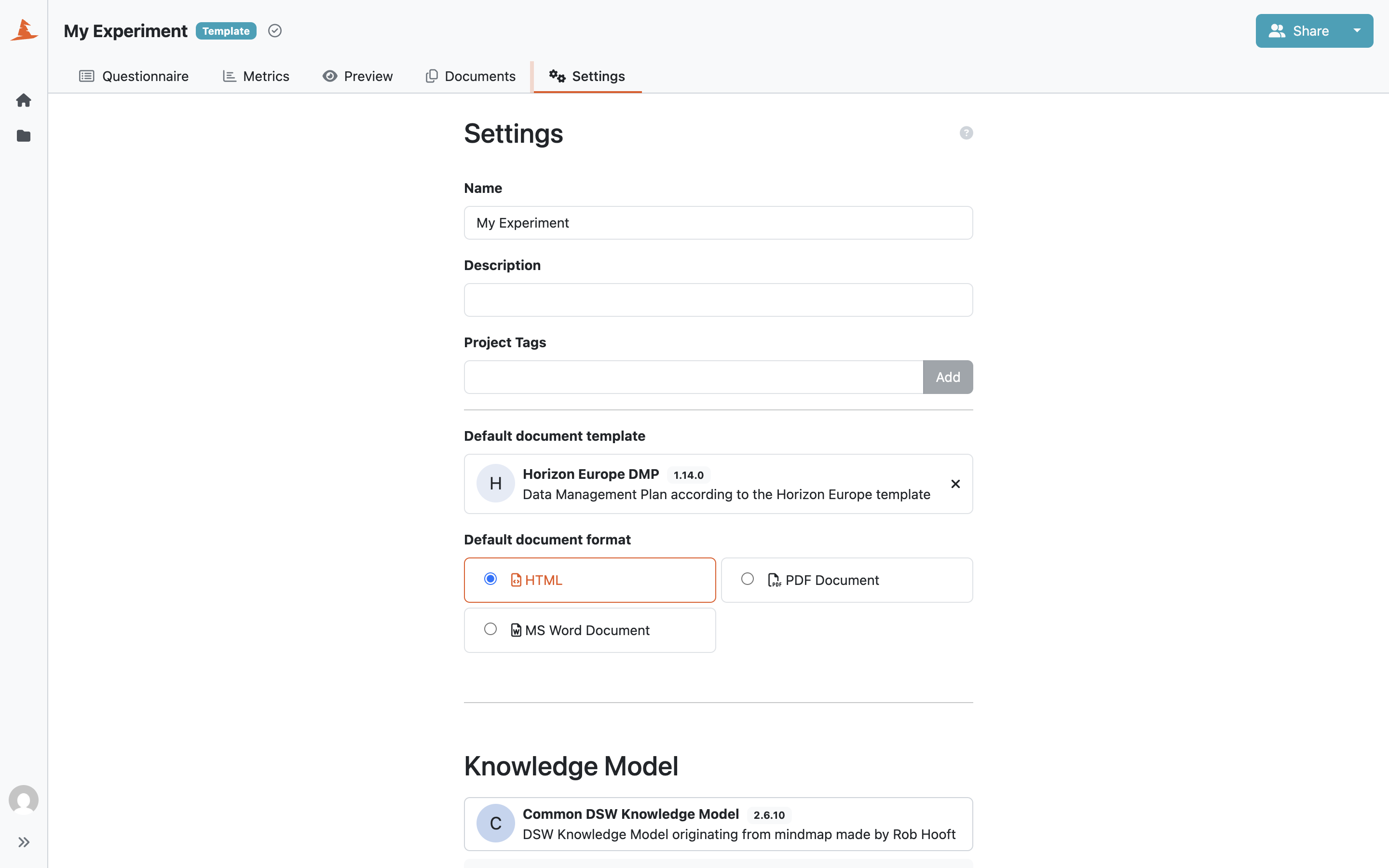The image size is (1389, 868).
Task: Switch to the Metrics tab
Action: click(x=256, y=76)
